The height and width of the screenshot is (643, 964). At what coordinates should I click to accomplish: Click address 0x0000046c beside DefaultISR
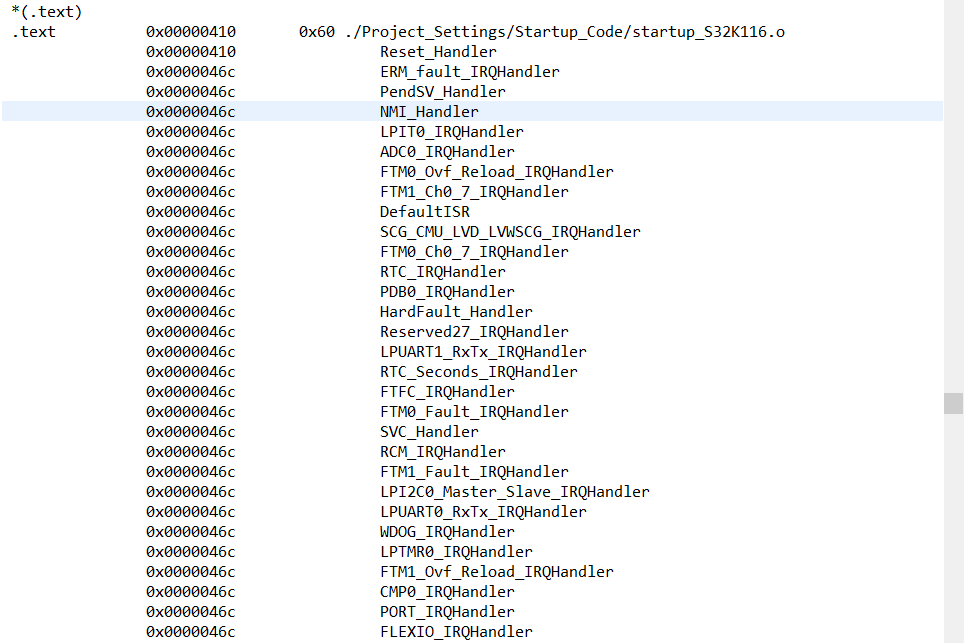[x=191, y=212]
